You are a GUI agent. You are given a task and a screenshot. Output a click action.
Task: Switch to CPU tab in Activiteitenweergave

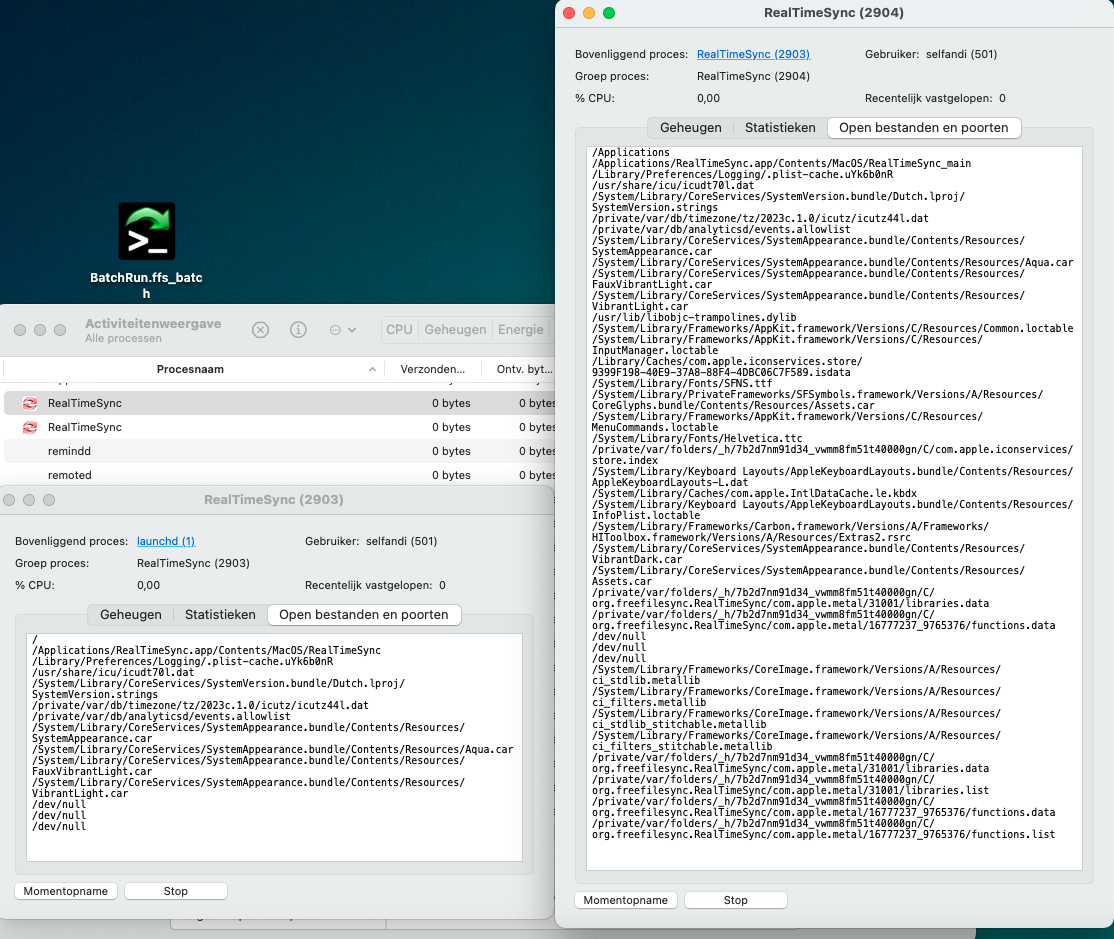coord(399,330)
